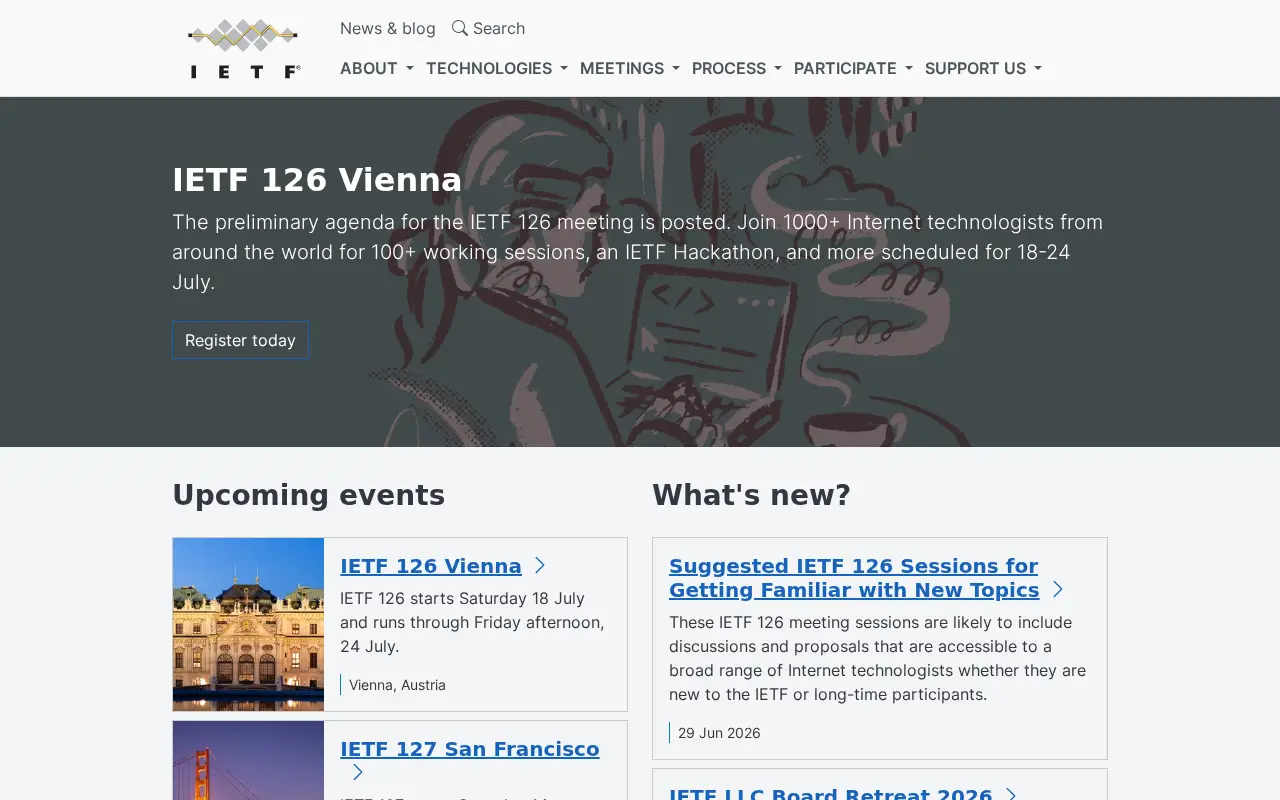Open the SUPPORT US dropdown menu
Screen dimensions: 1280x800
[x=983, y=68]
